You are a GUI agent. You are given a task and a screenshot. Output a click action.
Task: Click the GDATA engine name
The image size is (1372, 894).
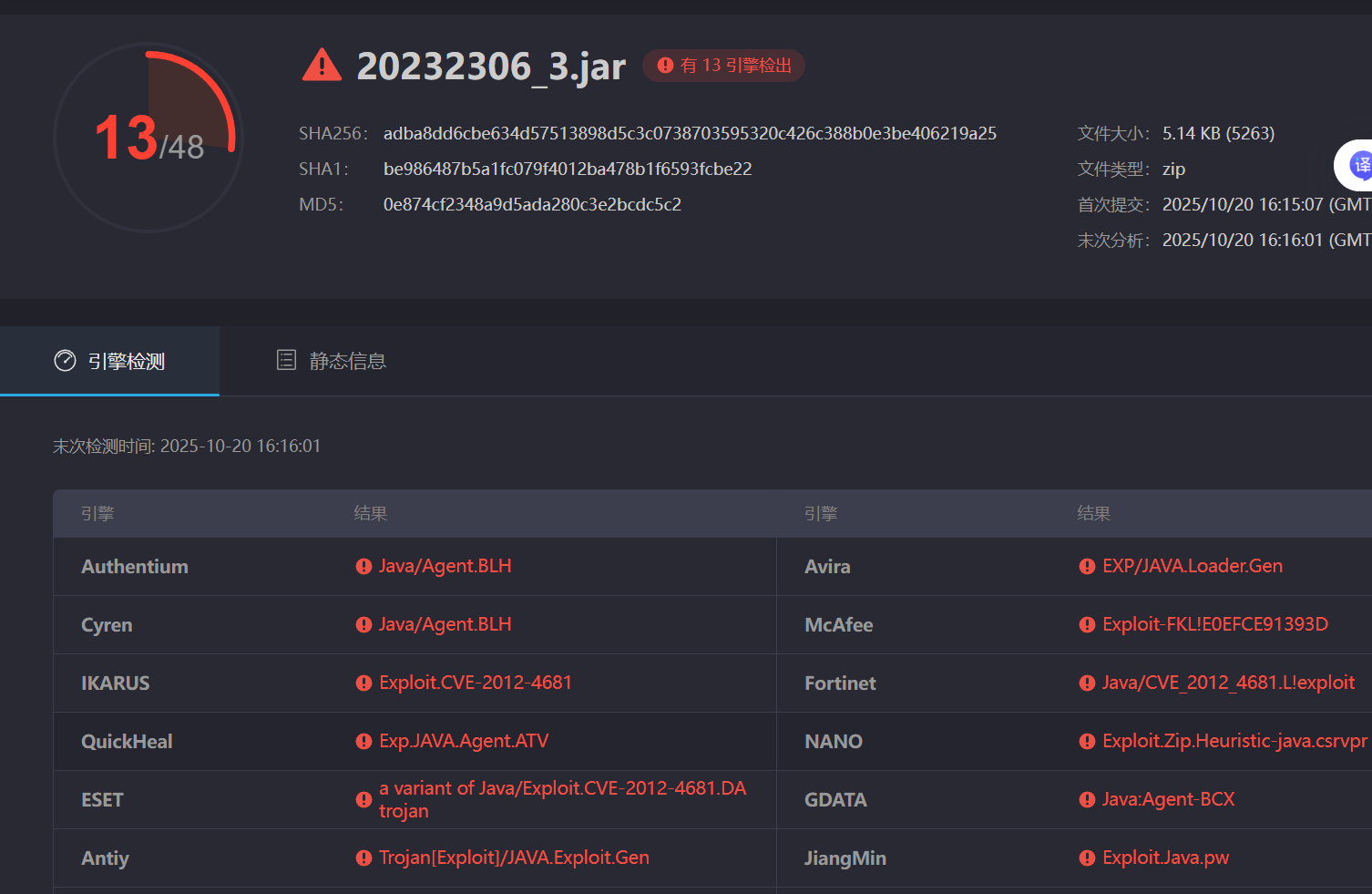835,800
